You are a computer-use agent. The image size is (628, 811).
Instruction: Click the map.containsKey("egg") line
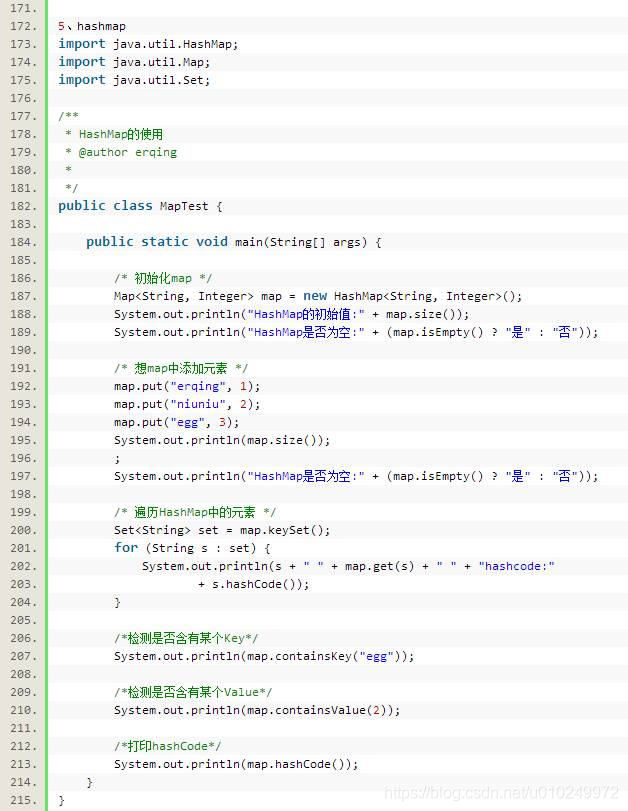(x=264, y=656)
